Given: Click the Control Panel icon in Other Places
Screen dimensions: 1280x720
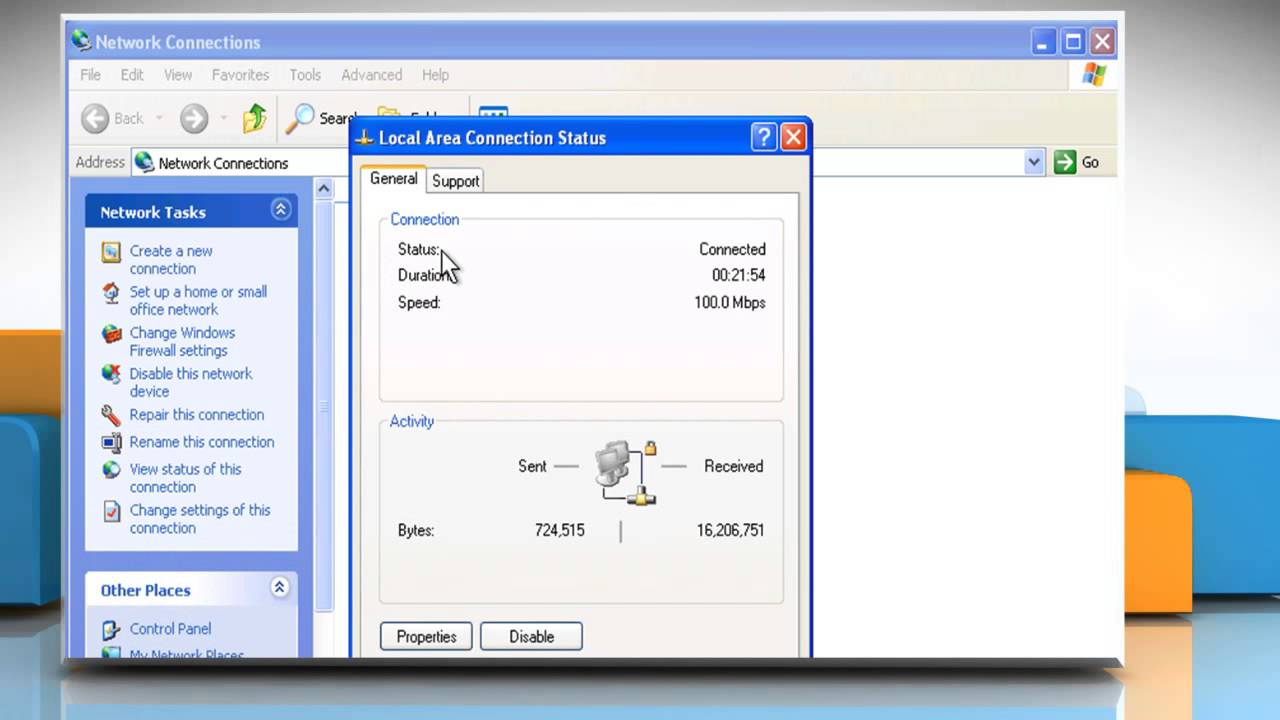Looking at the screenshot, I should (x=111, y=629).
